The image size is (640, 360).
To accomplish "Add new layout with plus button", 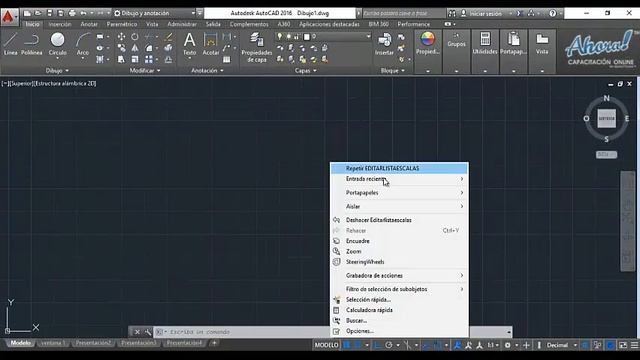I will [x=214, y=343].
